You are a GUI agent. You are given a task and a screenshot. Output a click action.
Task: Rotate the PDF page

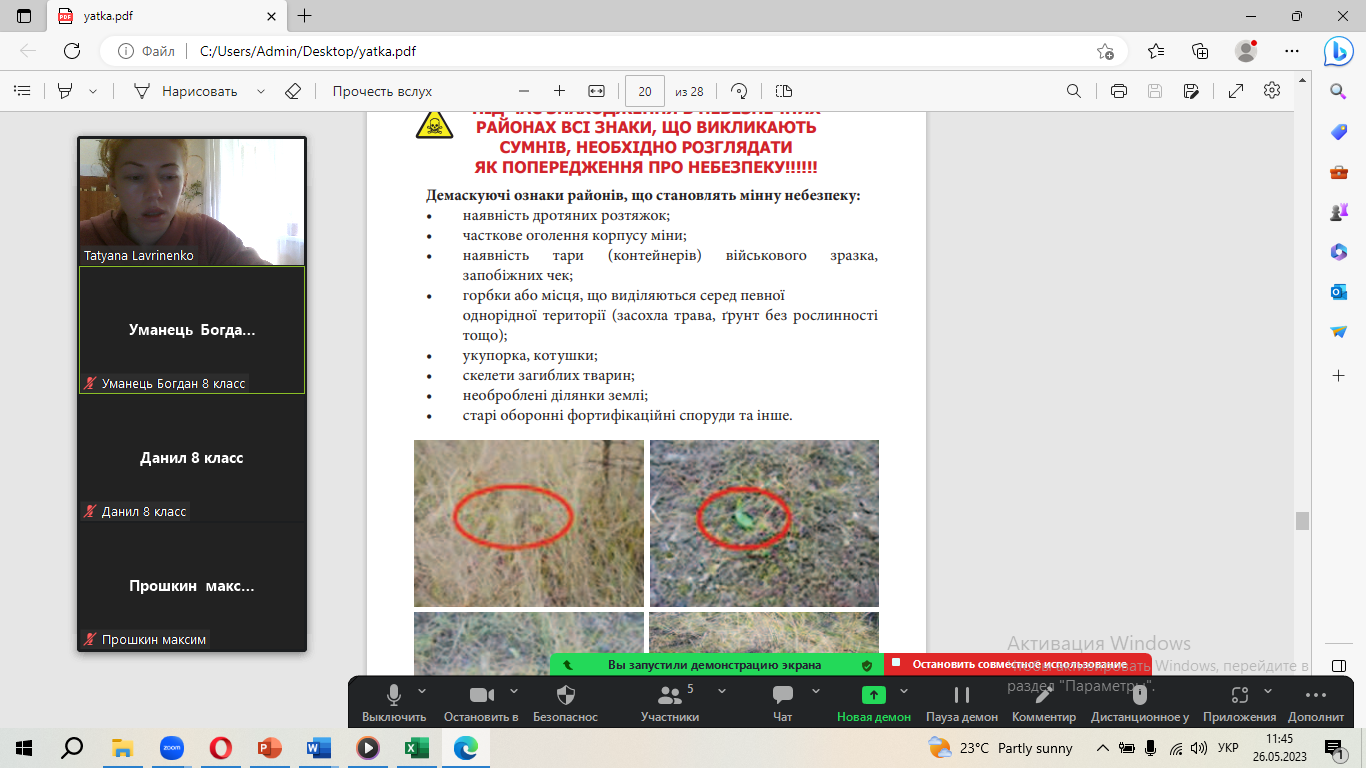coord(740,91)
